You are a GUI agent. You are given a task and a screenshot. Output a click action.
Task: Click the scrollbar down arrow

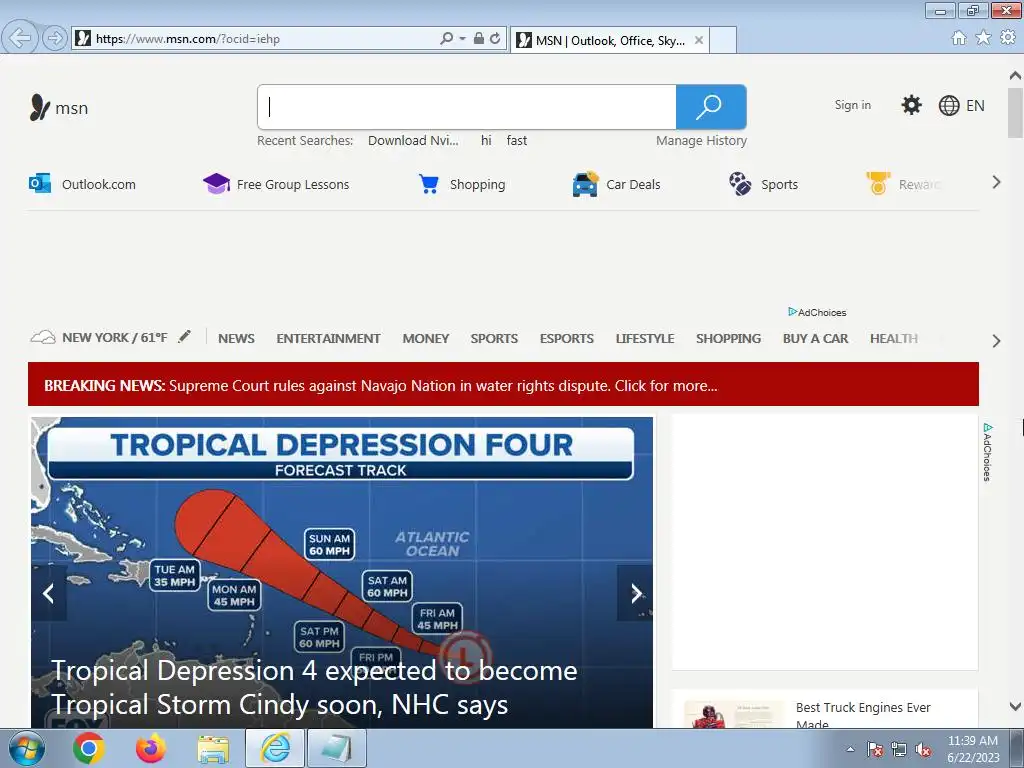point(1015,706)
